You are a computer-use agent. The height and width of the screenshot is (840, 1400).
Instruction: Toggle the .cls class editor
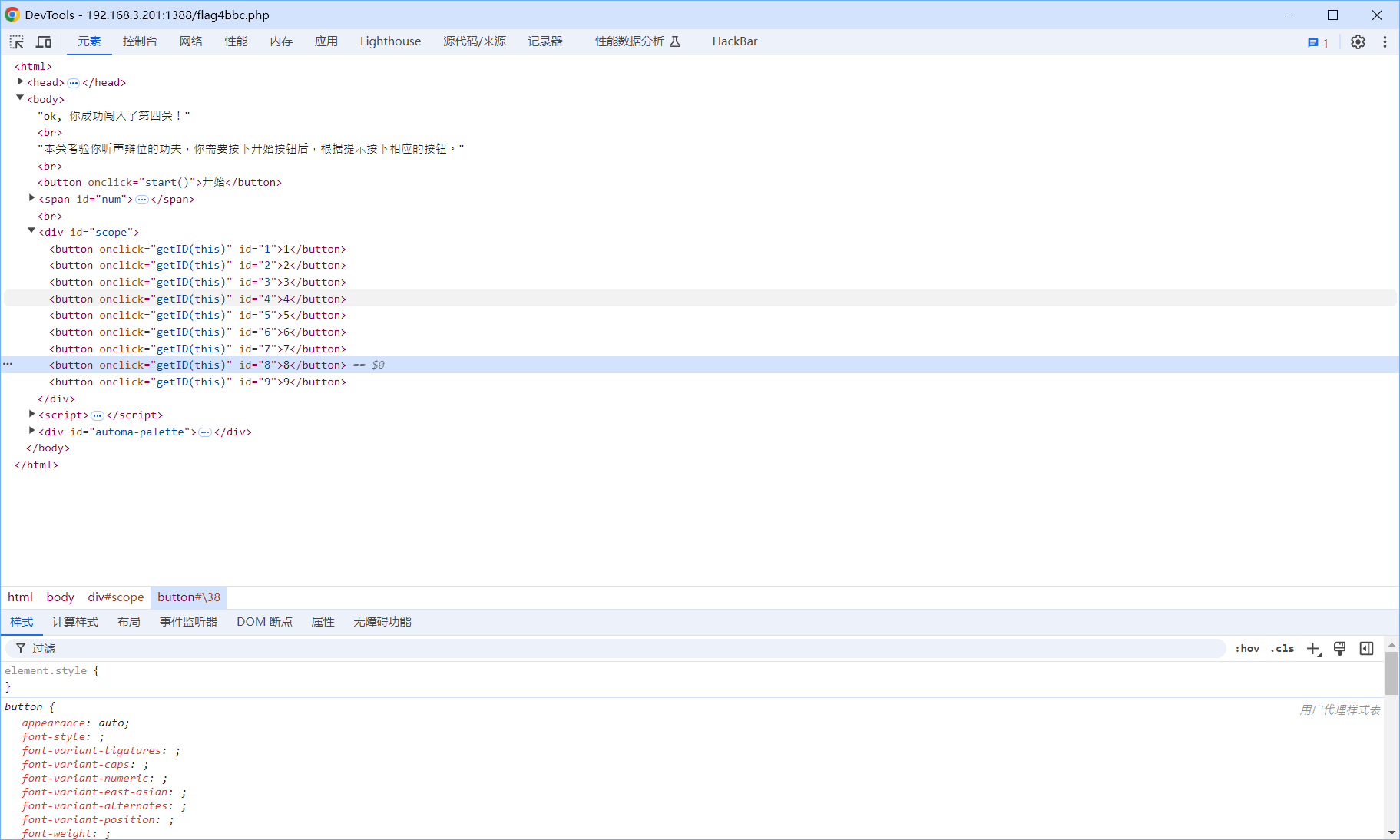pos(1283,649)
